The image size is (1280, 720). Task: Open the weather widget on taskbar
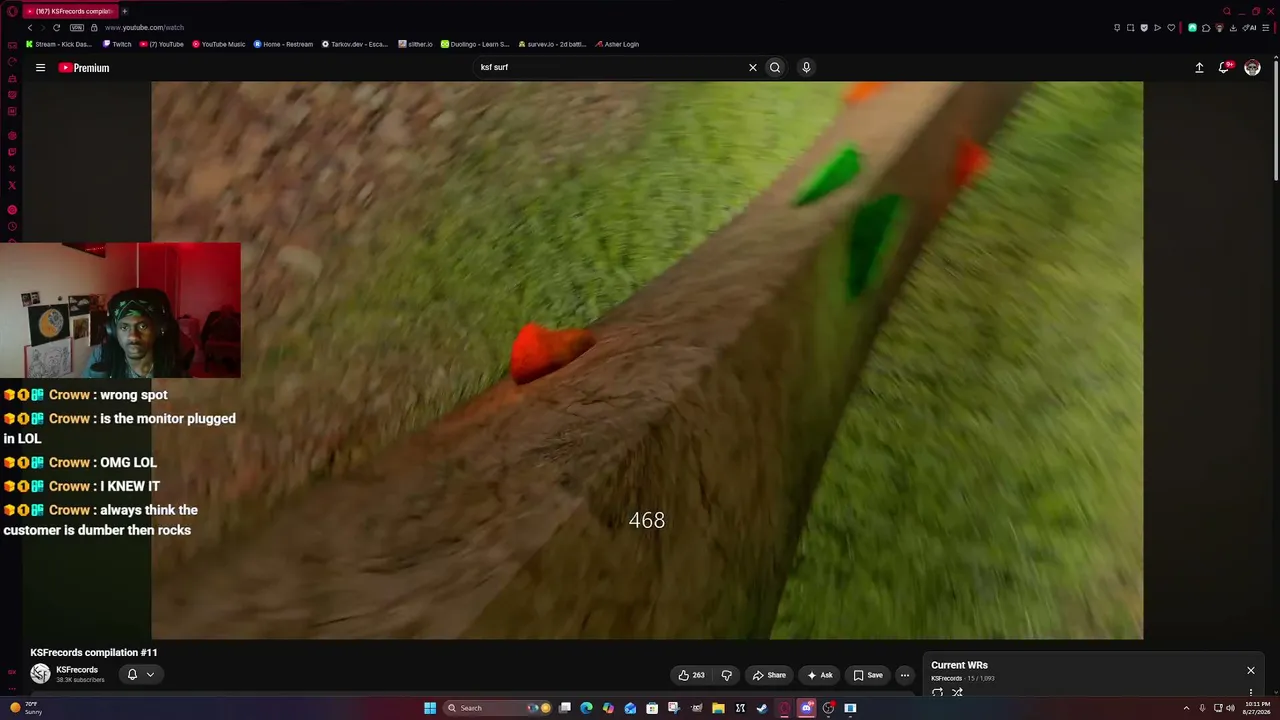pos(26,708)
